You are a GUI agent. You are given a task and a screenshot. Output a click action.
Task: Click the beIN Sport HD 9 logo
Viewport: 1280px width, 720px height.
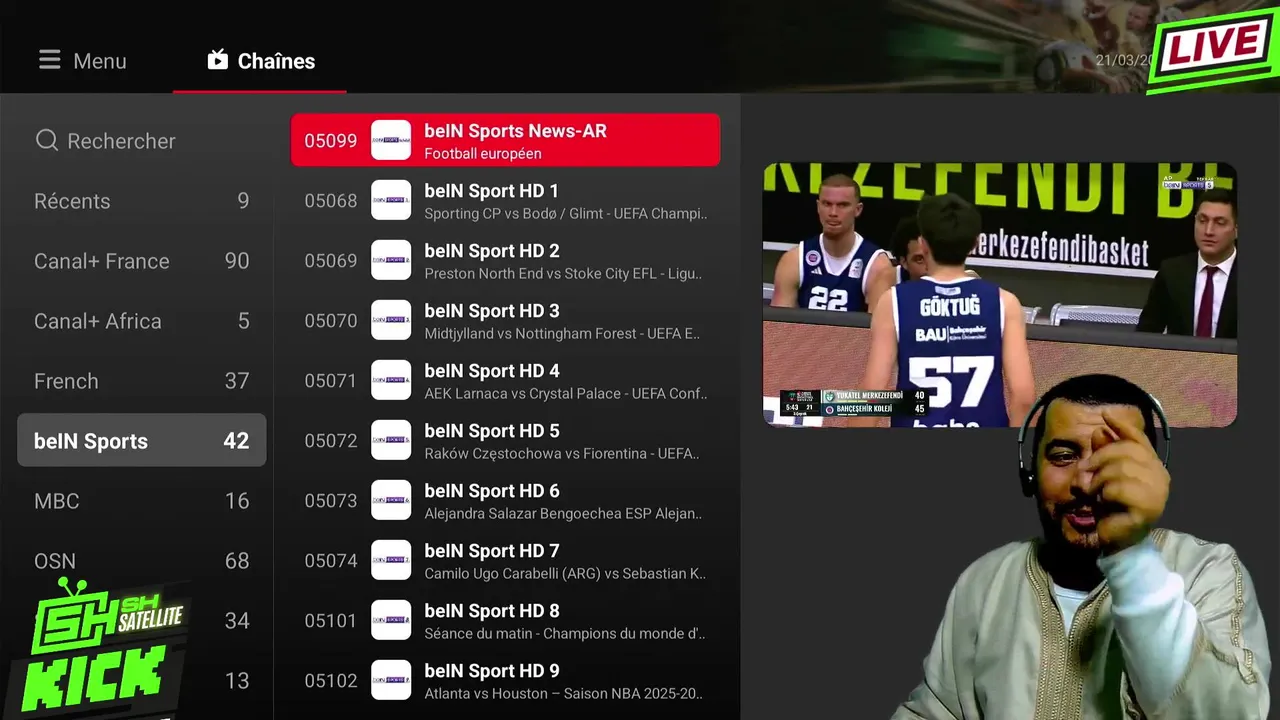[x=391, y=680]
